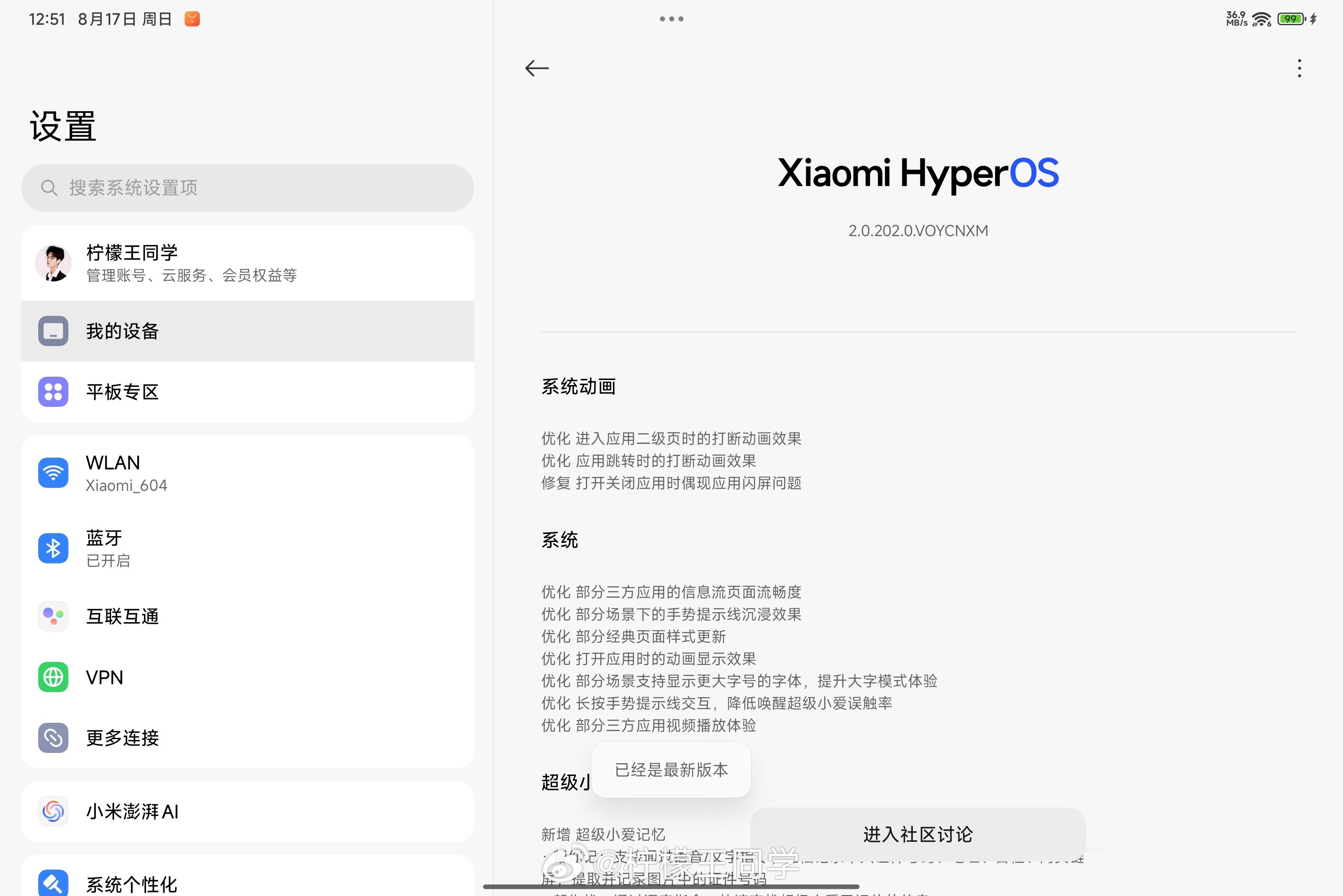1343x896 pixels.
Task: Tap the three-dot window handle at top
Action: pos(671,19)
